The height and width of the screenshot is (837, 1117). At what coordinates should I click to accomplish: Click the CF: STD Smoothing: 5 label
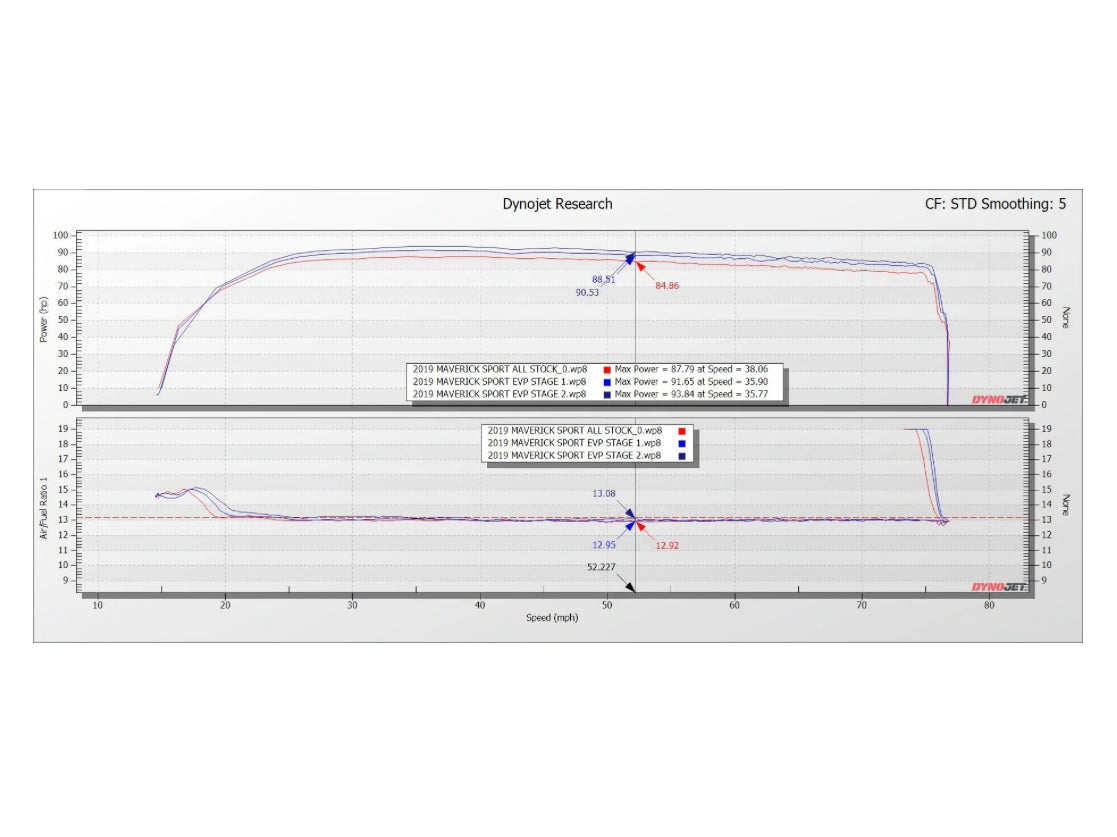tap(995, 204)
